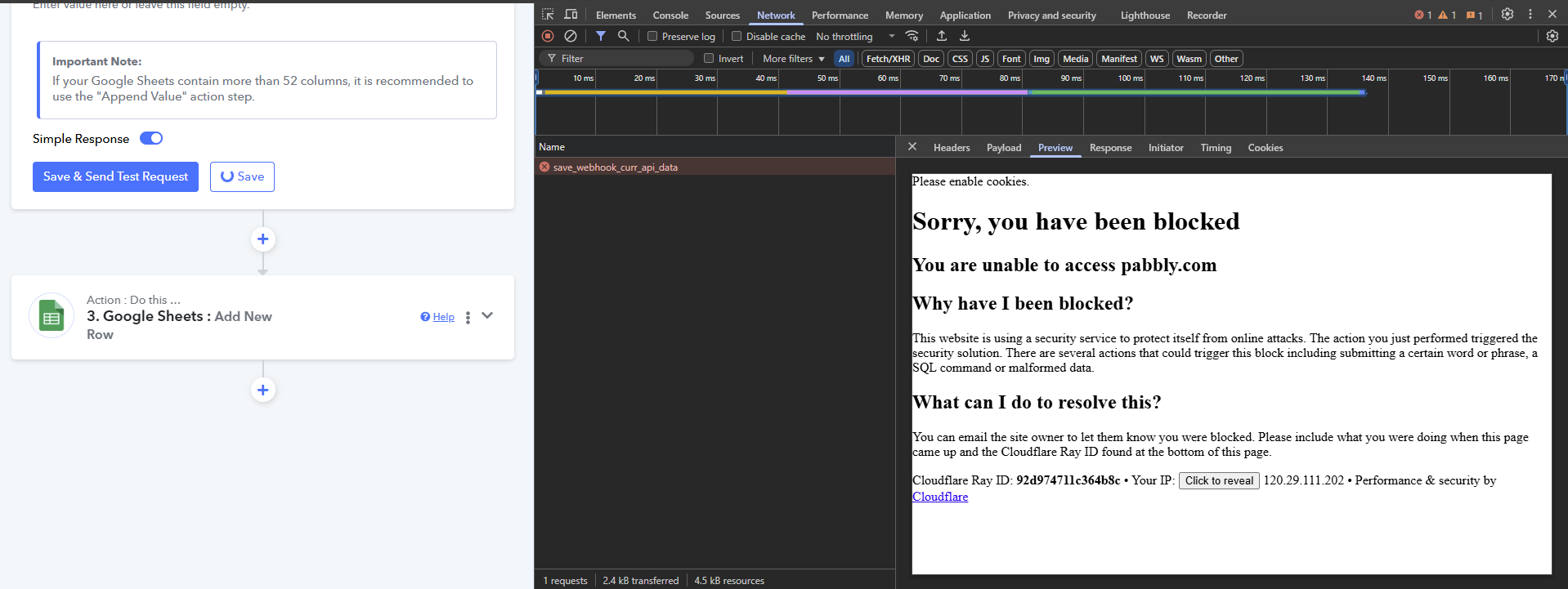This screenshot has width=1568, height=589.
Task: Switch to the Elements tab
Action: (x=616, y=16)
